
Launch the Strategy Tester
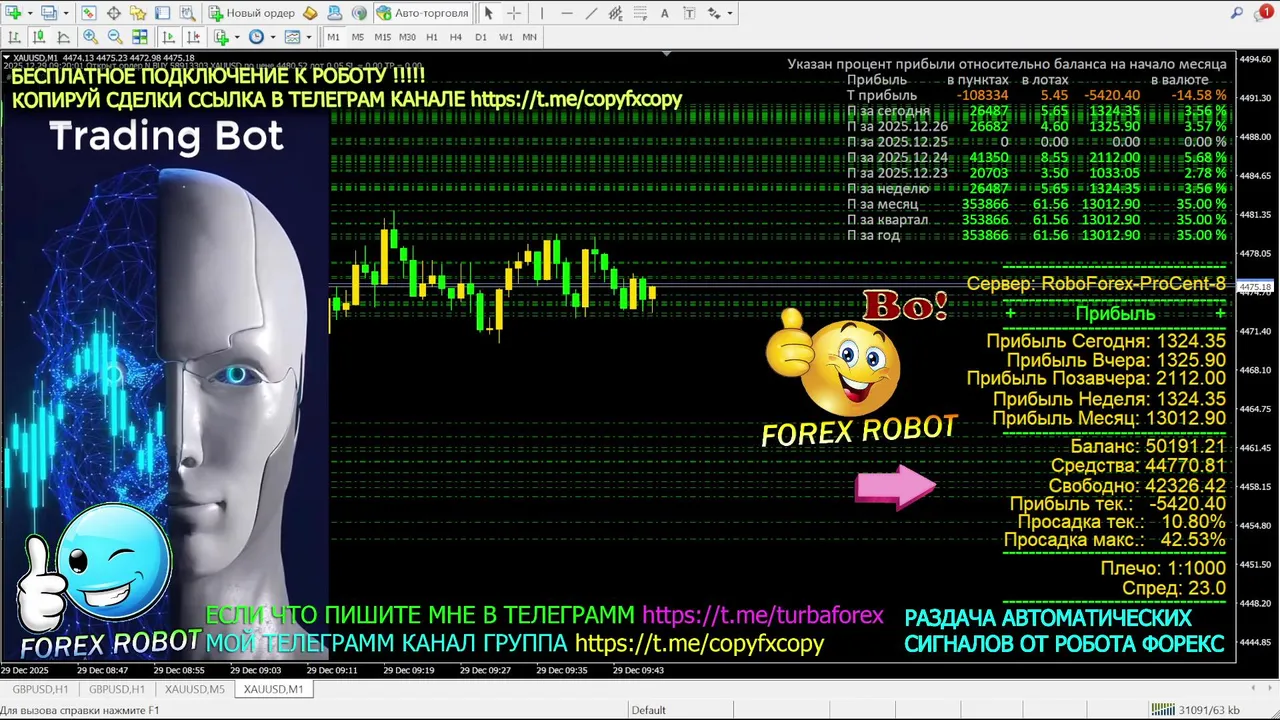coord(188,13)
